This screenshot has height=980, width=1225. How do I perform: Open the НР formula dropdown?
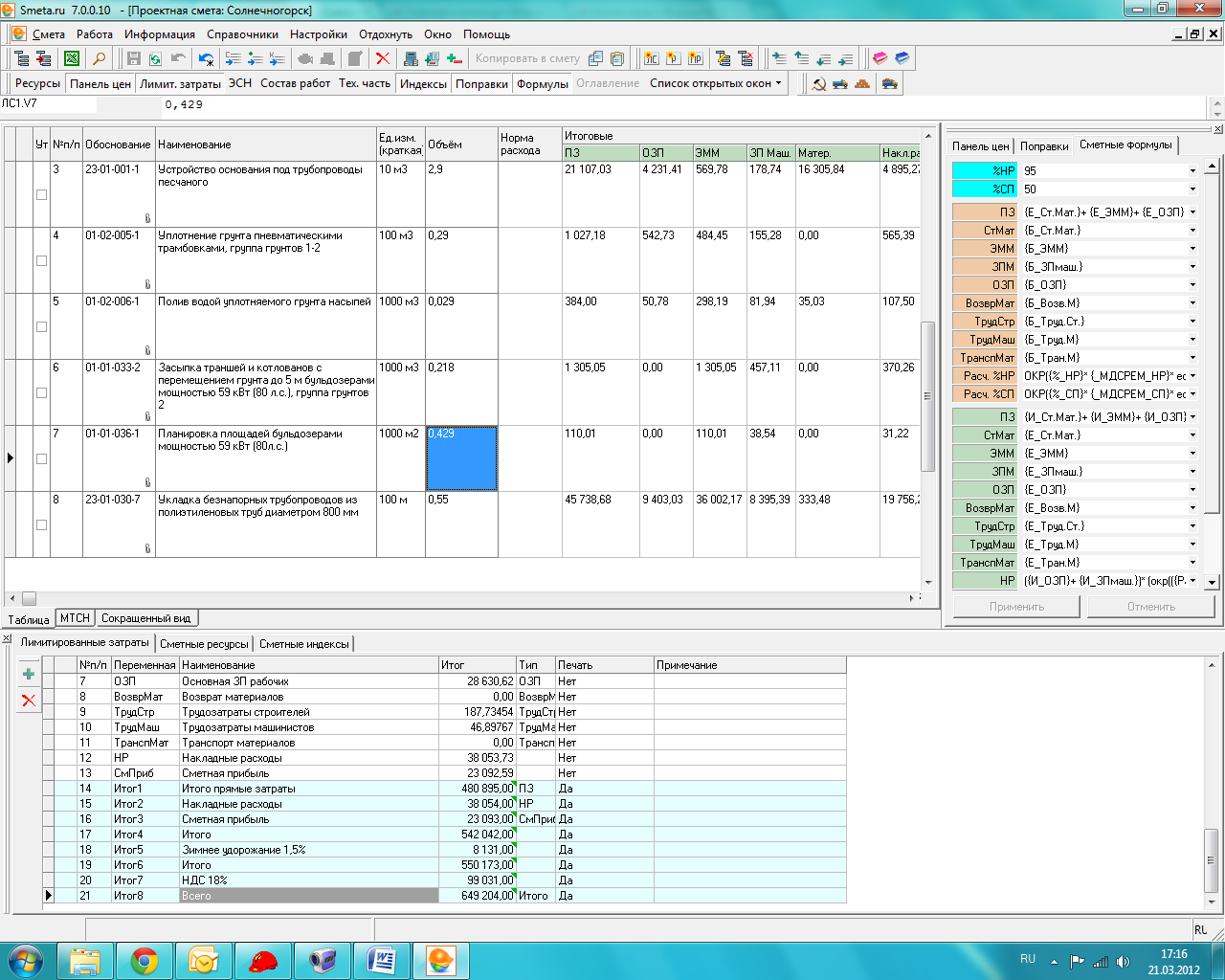coord(1192,581)
